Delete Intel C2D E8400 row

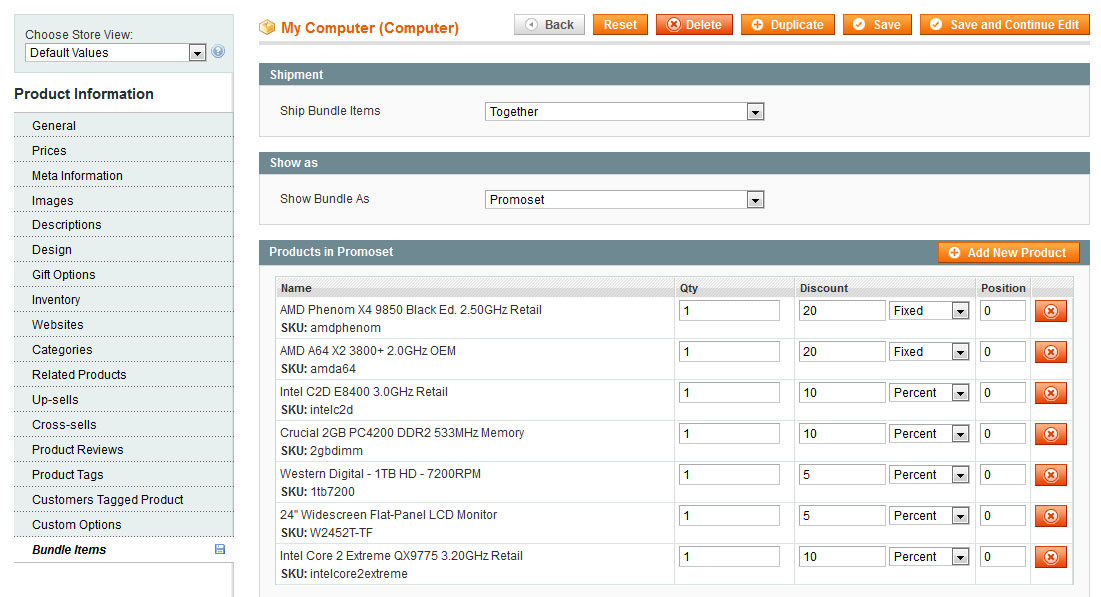click(1050, 393)
